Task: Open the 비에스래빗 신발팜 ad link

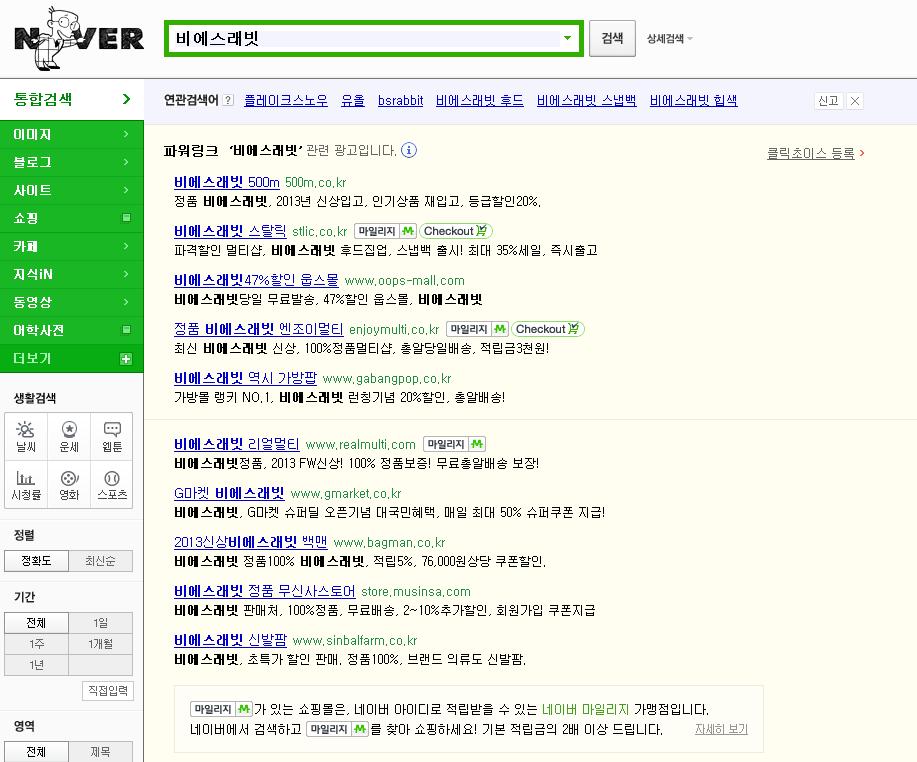Action: (x=230, y=640)
